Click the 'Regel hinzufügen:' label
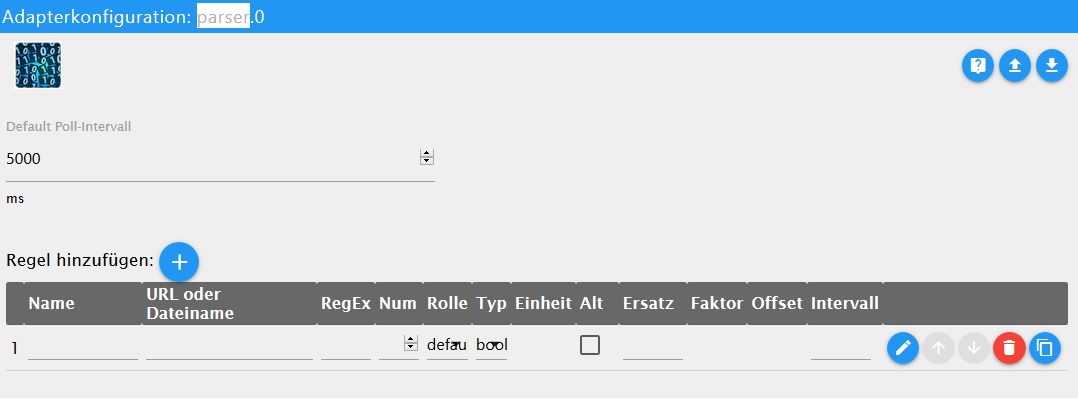 [x=80, y=261]
